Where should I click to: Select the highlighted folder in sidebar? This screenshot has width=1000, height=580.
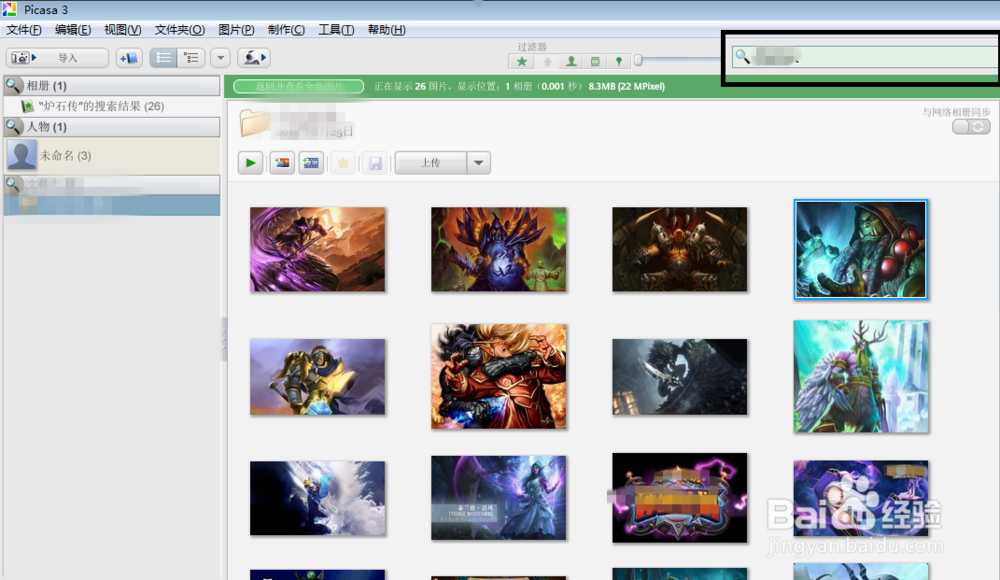(112, 205)
